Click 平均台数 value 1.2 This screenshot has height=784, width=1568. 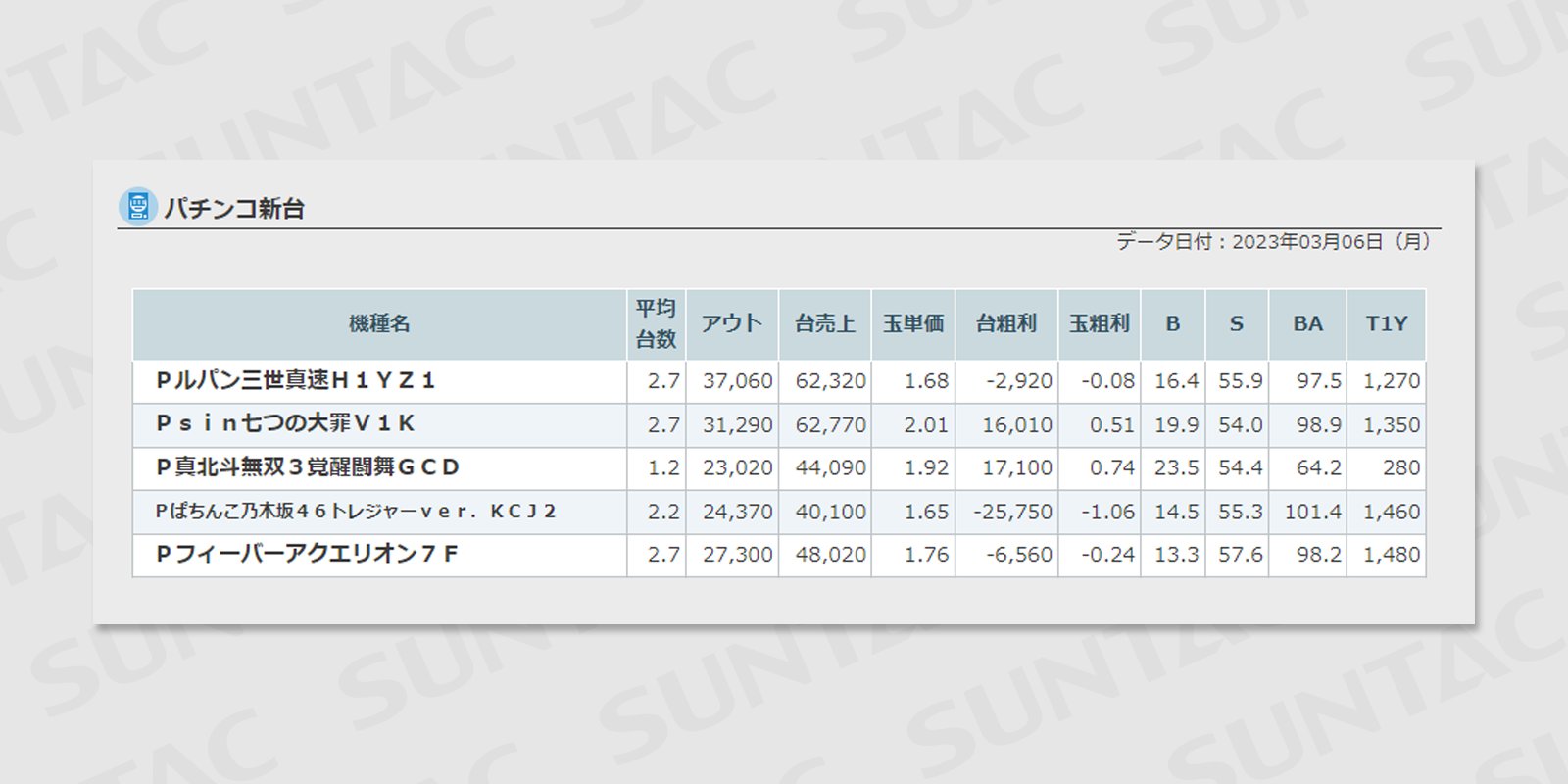tap(663, 468)
